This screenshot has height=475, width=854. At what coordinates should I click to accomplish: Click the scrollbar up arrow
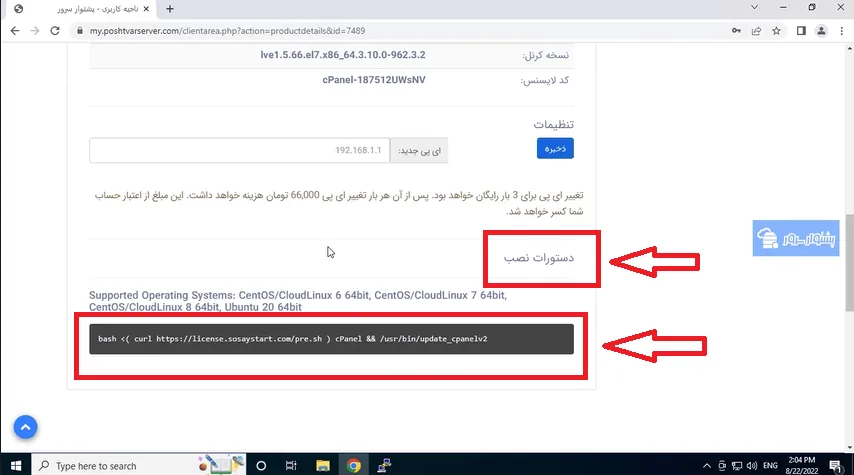pyautogui.click(x=849, y=48)
